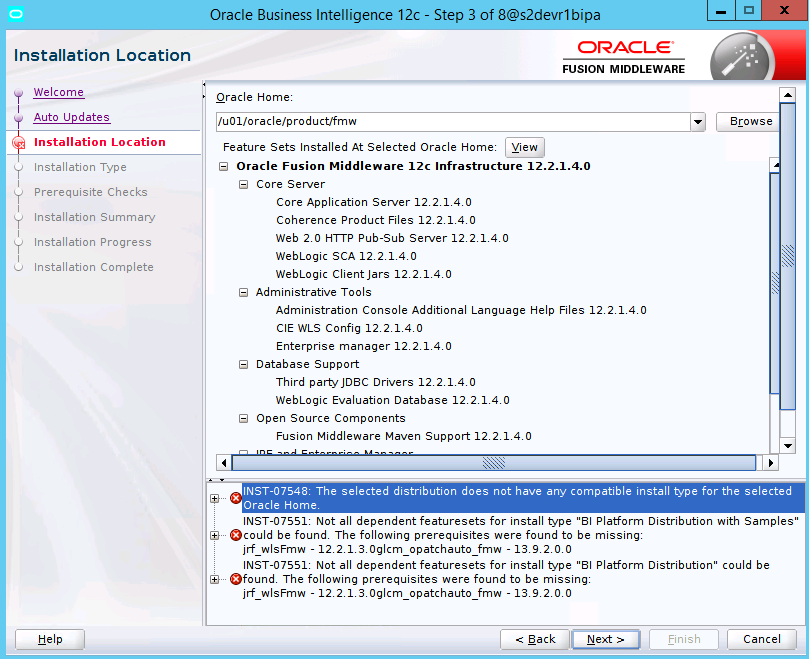The width and height of the screenshot is (809, 659).
Task: Select Web 2.0 HTTP Pub-Sub Server row
Action: 392,238
